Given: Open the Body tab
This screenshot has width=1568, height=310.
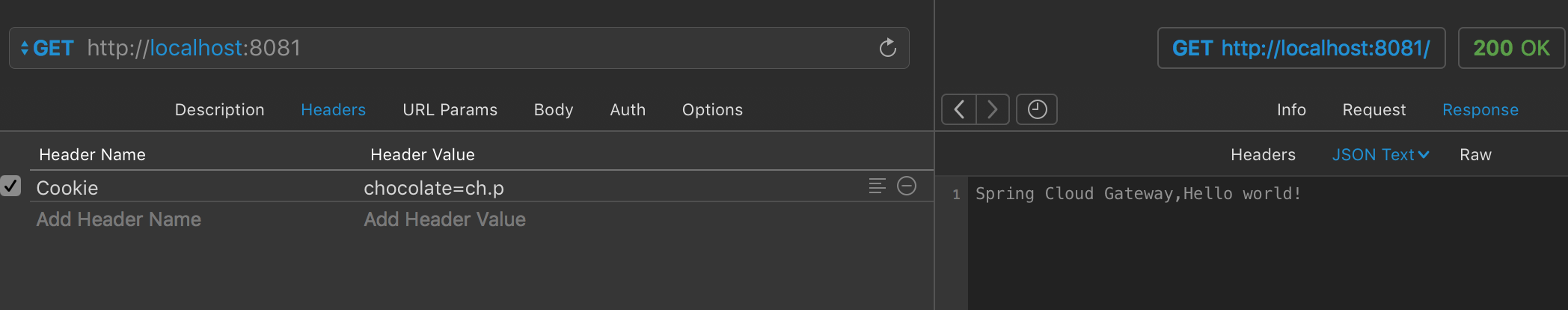Looking at the screenshot, I should point(554,109).
